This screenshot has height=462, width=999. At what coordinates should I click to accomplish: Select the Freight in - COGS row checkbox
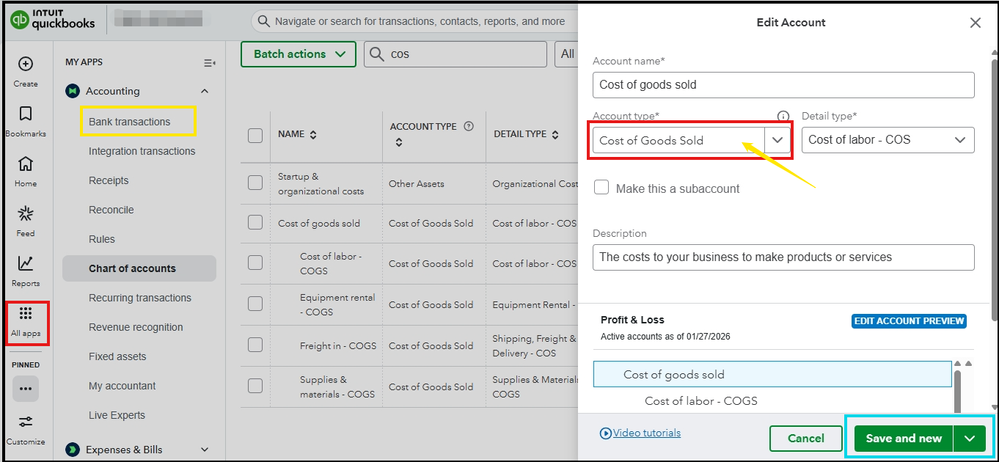pyautogui.click(x=255, y=345)
